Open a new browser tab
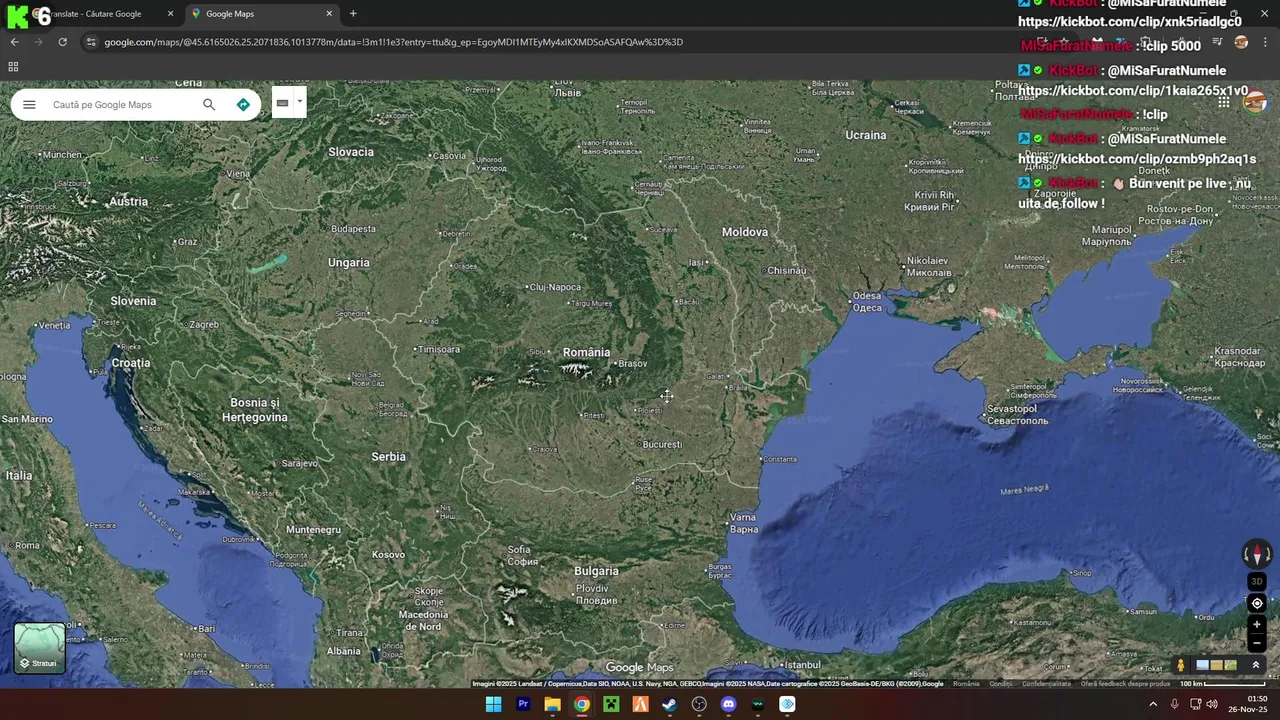 [353, 14]
